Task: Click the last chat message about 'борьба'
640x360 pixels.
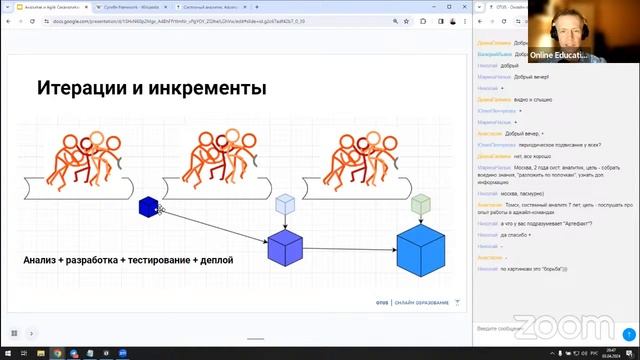Action: [533, 269]
